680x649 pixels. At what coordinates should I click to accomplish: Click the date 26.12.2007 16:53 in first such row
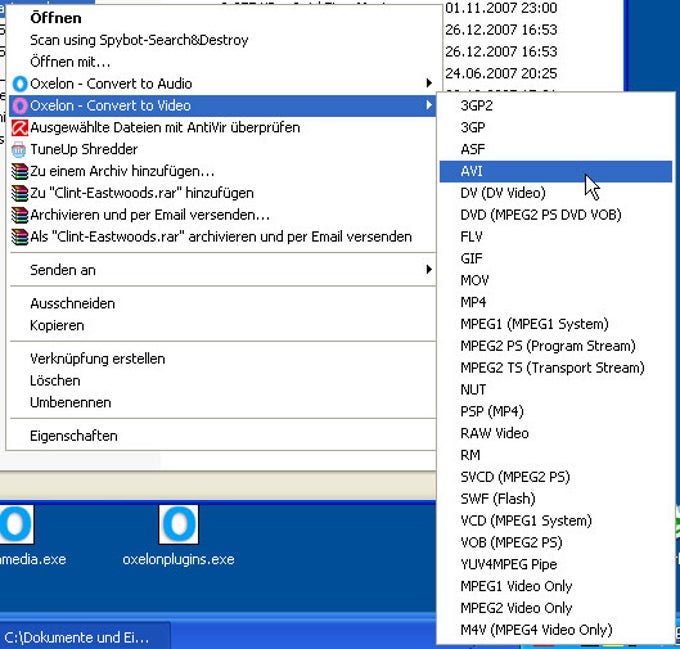click(501, 30)
